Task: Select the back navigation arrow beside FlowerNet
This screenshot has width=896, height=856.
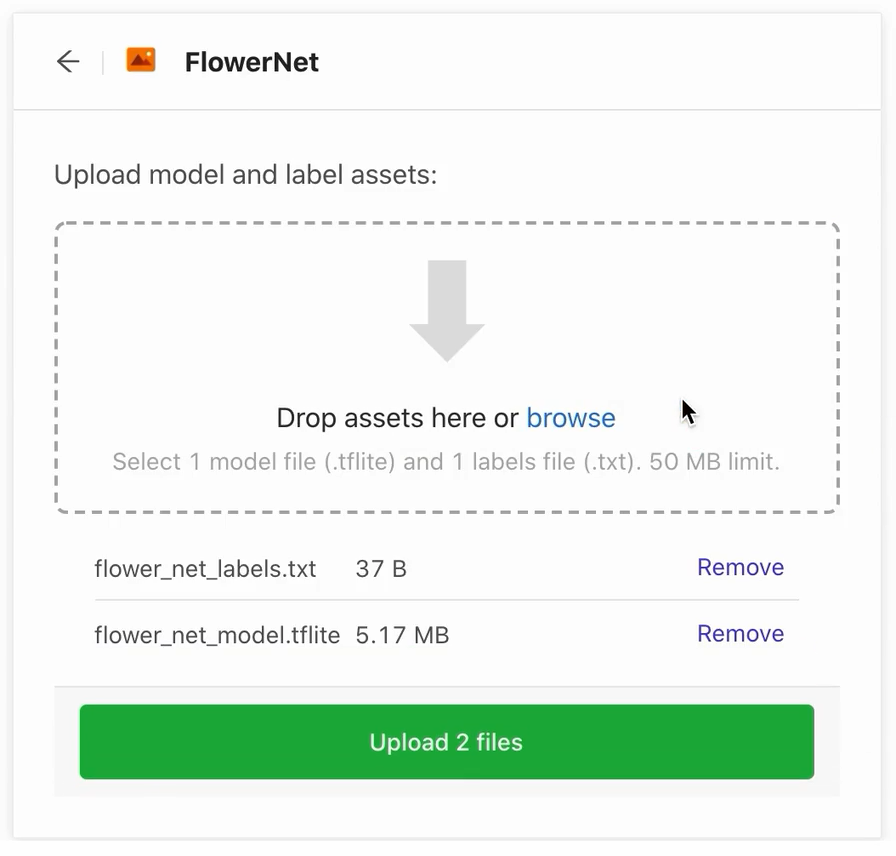Action: 67,61
